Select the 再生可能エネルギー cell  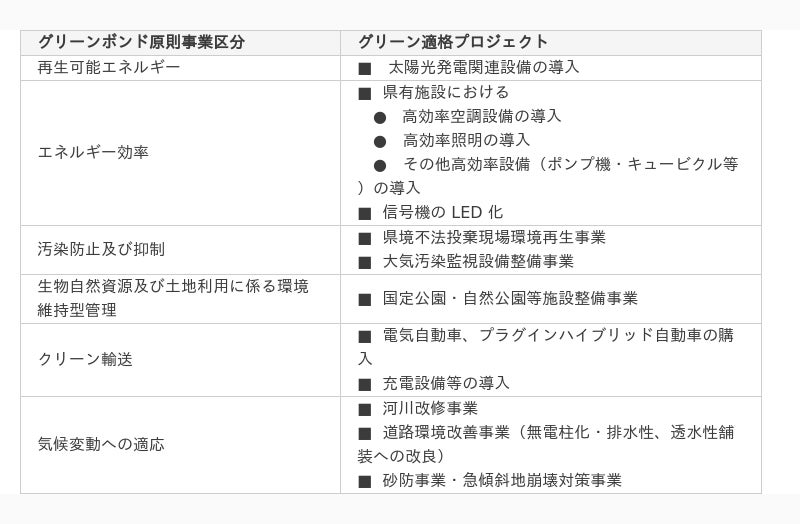click(x=109, y=68)
